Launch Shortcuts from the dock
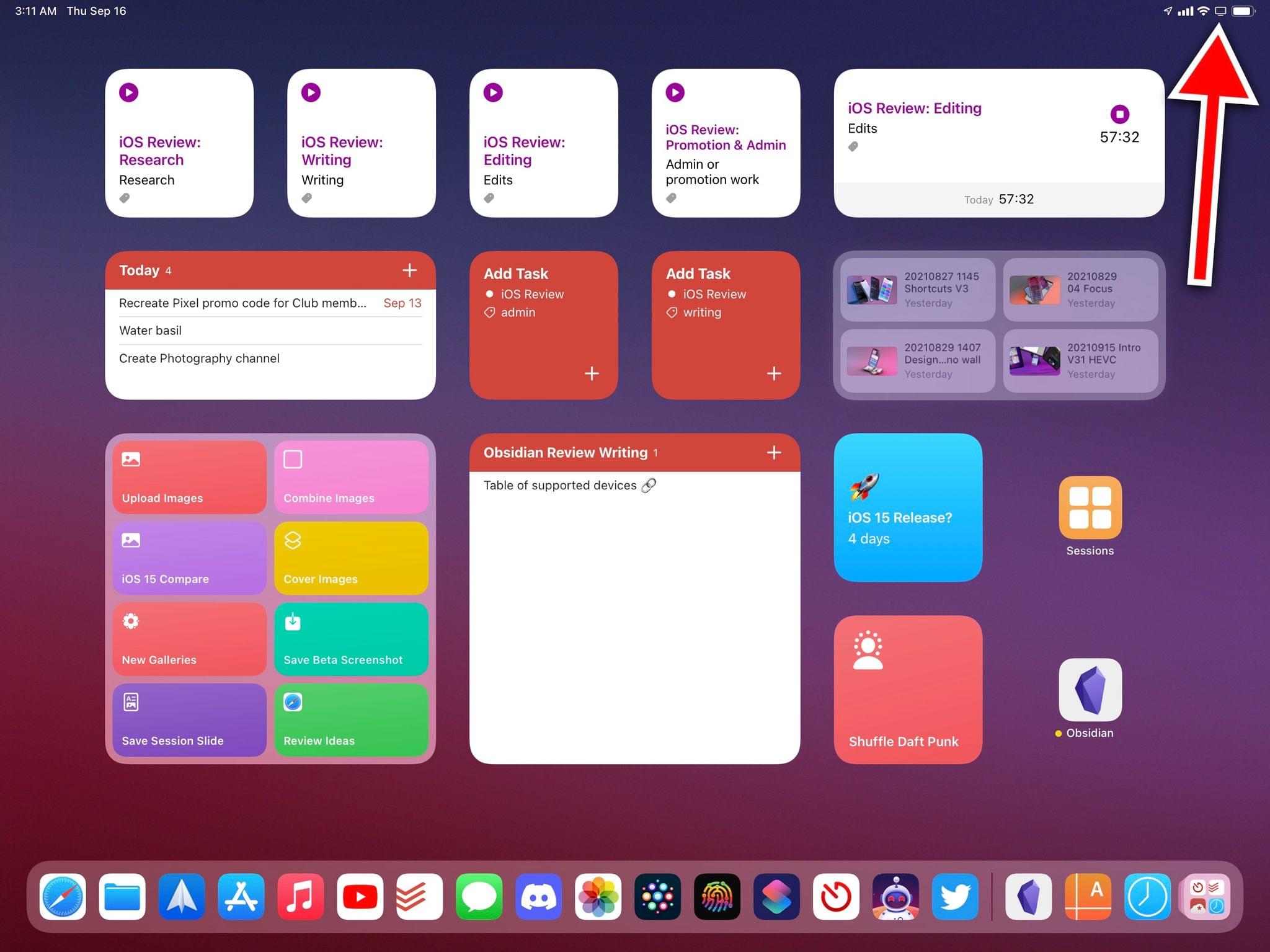Viewport: 1270px width, 952px height. [777, 897]
